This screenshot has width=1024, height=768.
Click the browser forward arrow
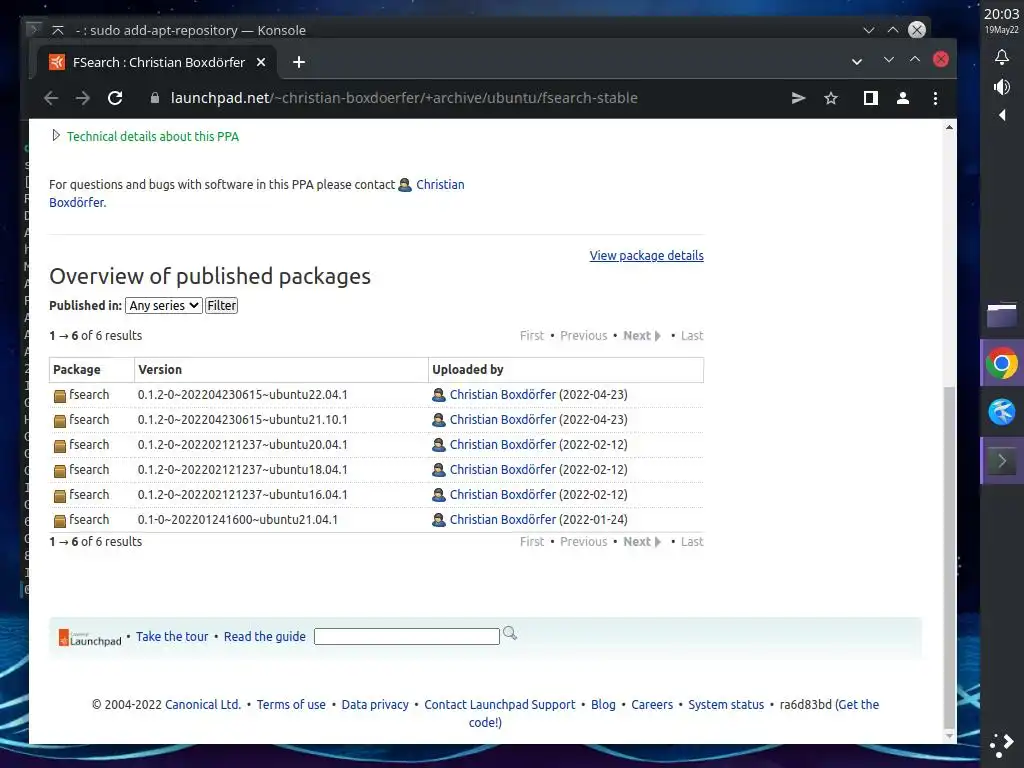[83, 98]
